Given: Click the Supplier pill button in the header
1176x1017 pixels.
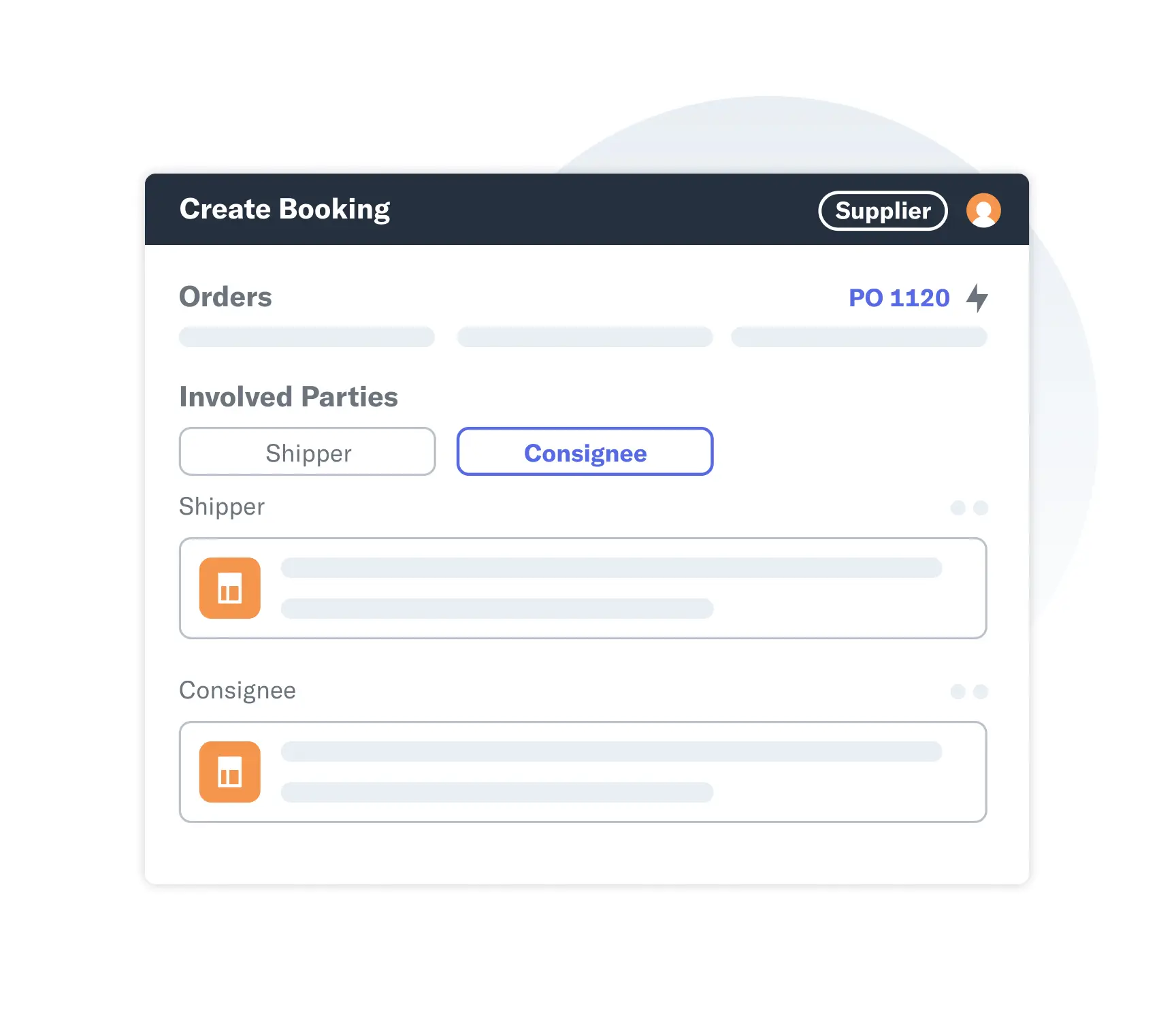Looking at the screenshot, I should 883,211.
